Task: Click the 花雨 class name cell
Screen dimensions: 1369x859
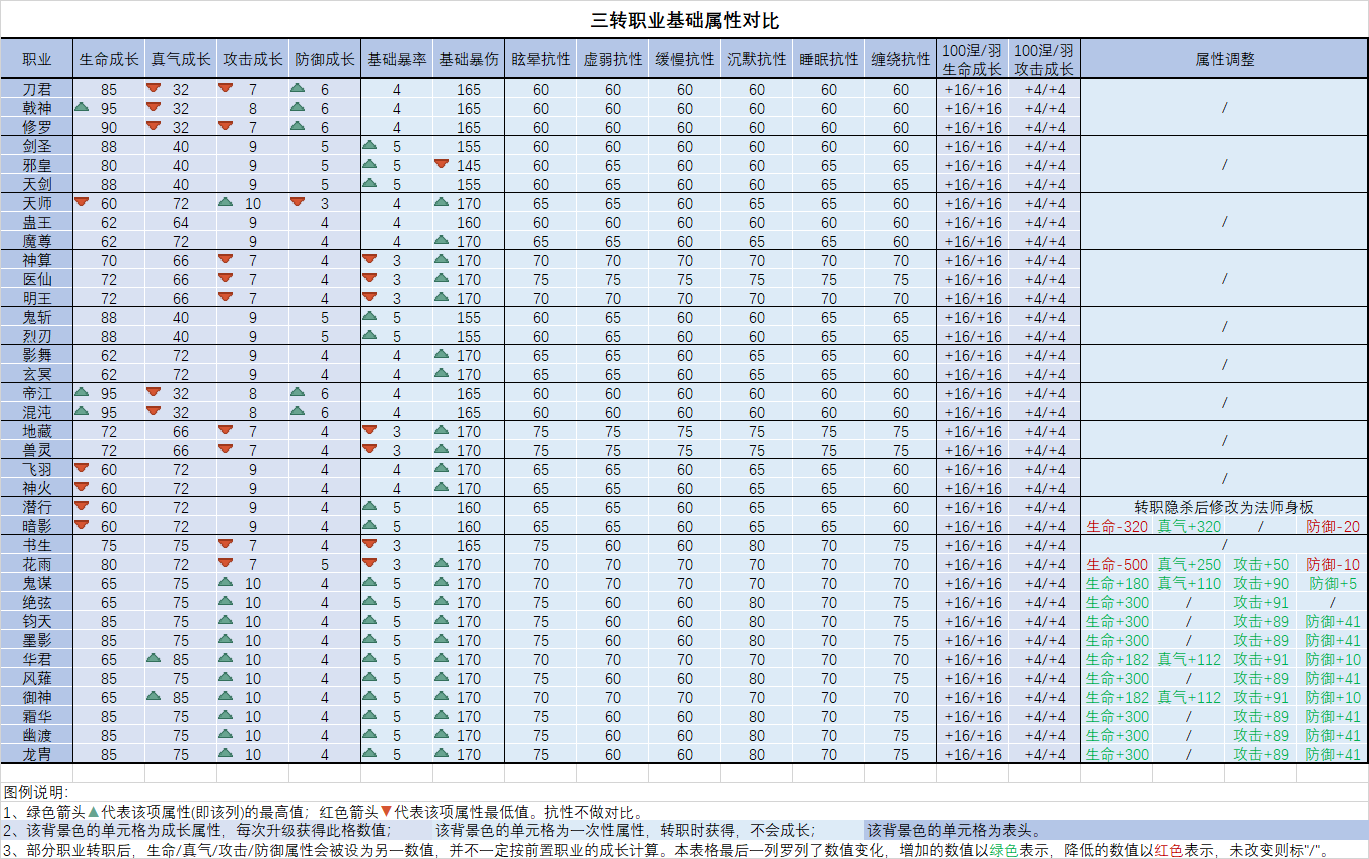Action: [x=37, y=564]
